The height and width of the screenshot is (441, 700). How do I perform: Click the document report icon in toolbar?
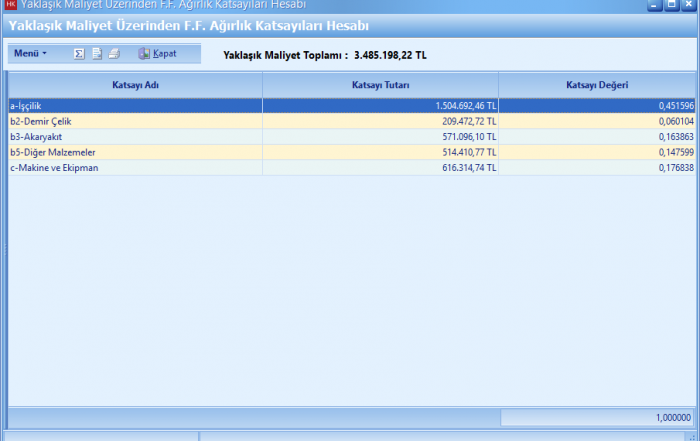[96, 53]
